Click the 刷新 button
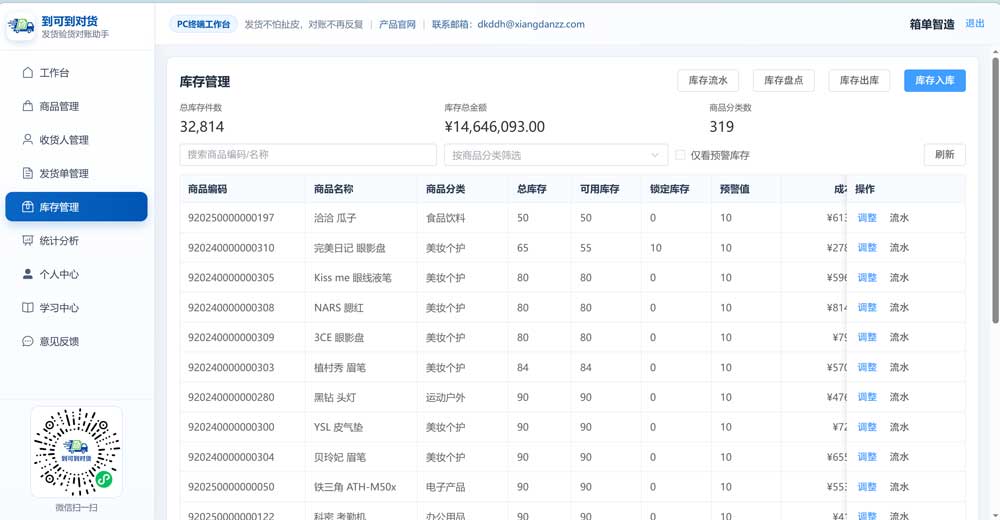Screen dimensions: 1000x520 click(945, 154)
